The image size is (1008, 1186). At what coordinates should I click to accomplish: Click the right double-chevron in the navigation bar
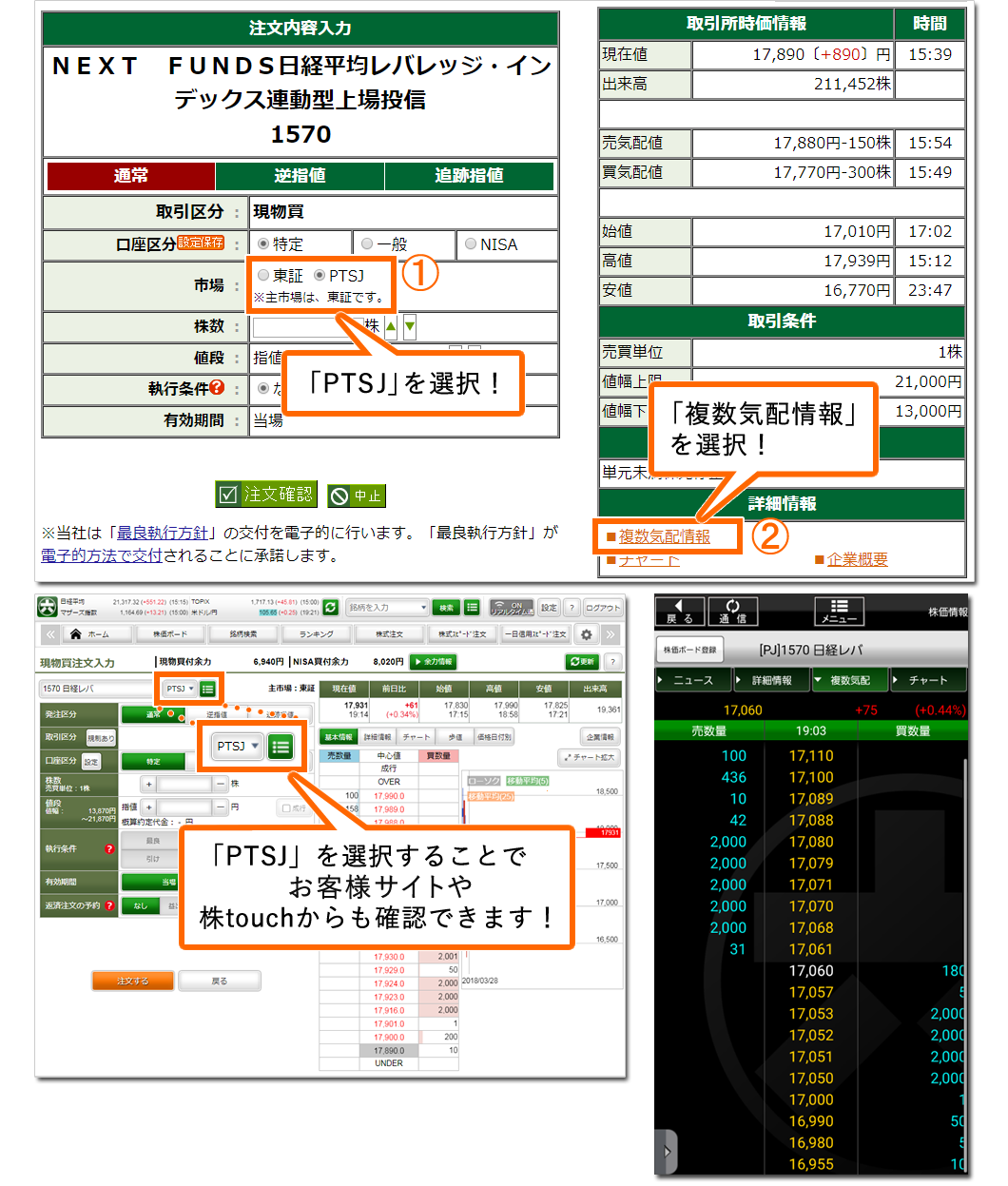point(611,634)
